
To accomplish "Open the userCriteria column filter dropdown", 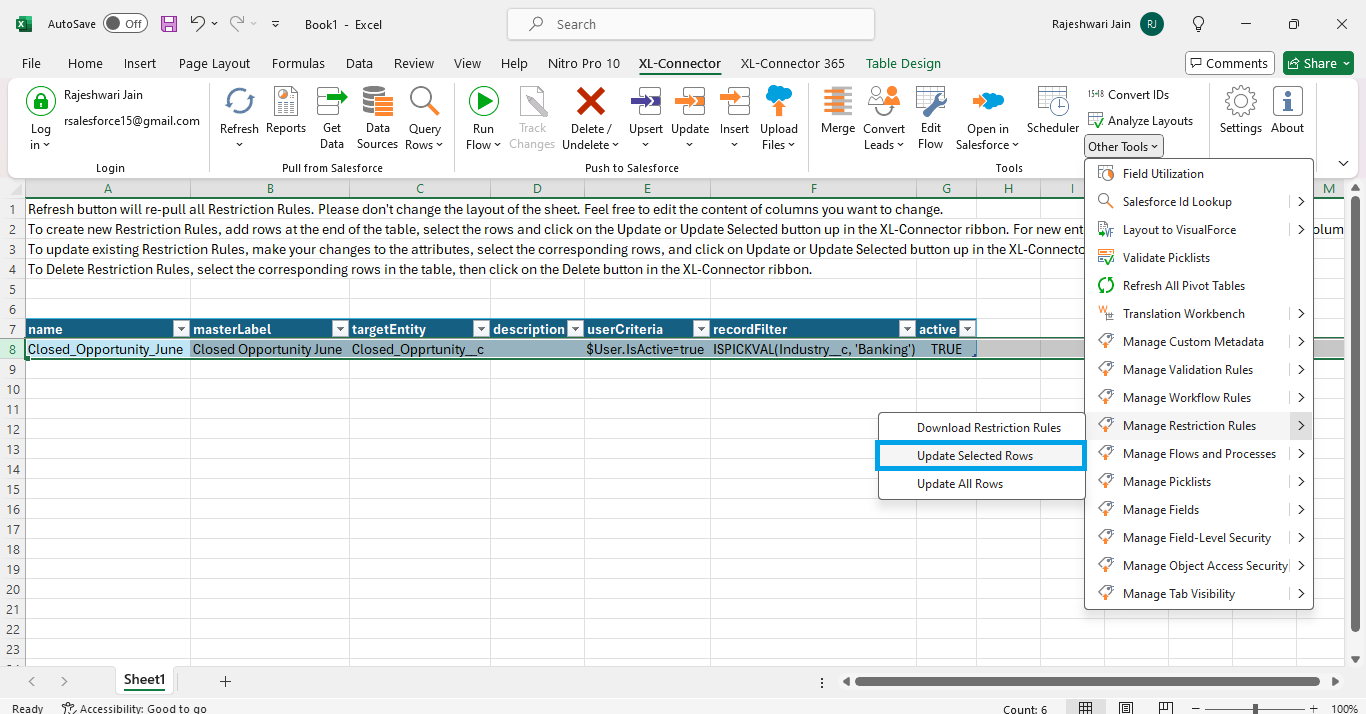I will 700,329.
